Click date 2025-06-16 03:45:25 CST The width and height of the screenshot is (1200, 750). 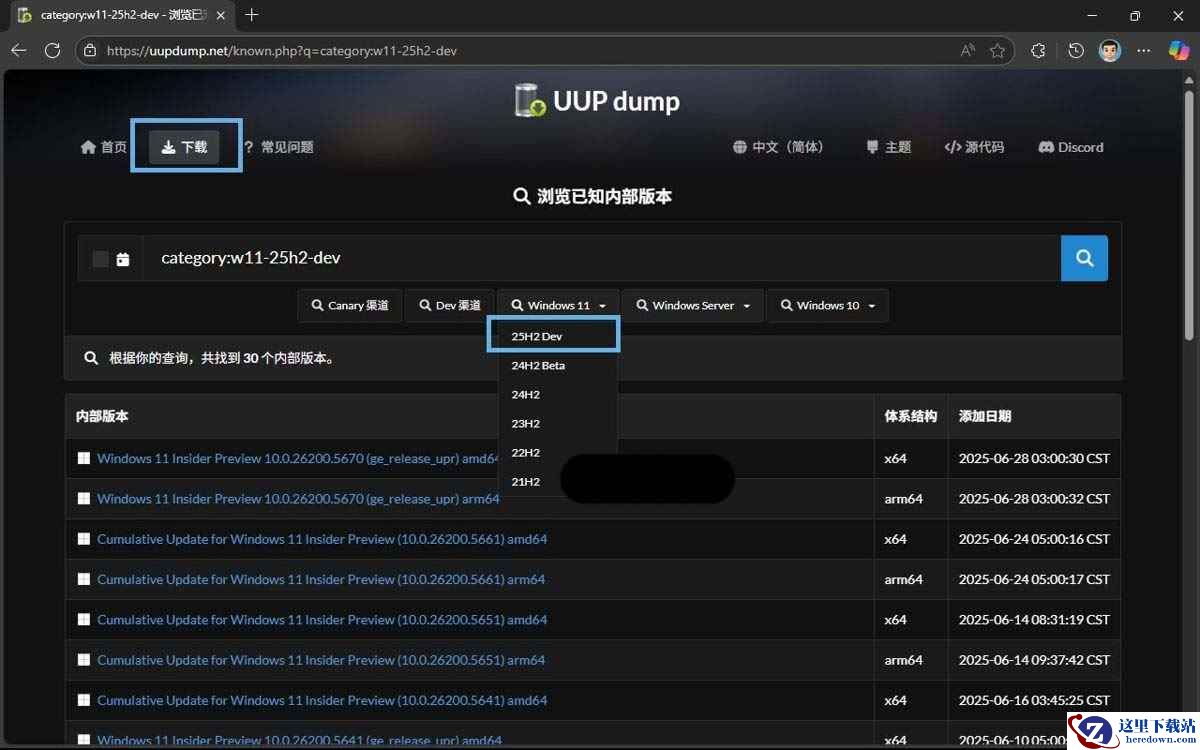pos(1034,701)
